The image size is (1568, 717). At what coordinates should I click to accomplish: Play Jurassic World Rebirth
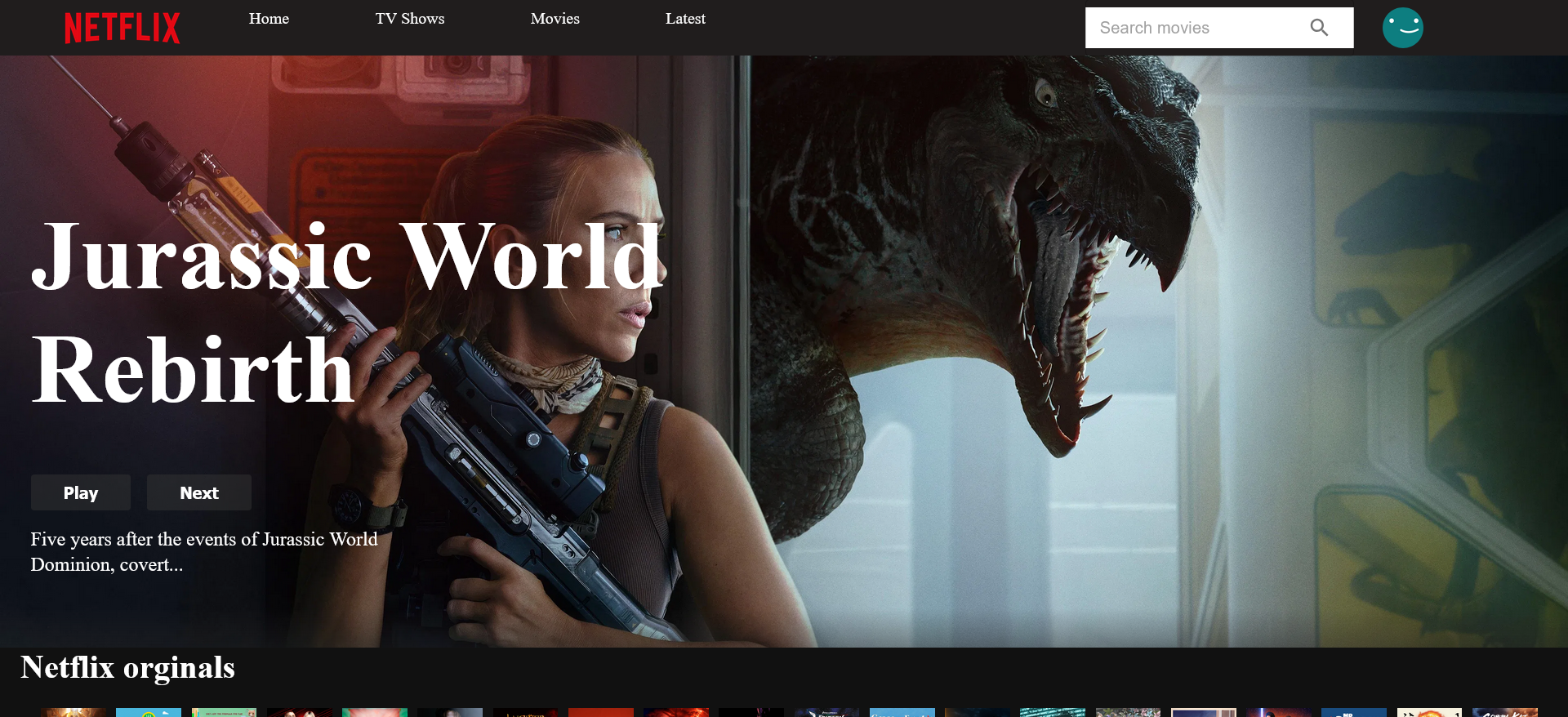click(x=81, y=492)
